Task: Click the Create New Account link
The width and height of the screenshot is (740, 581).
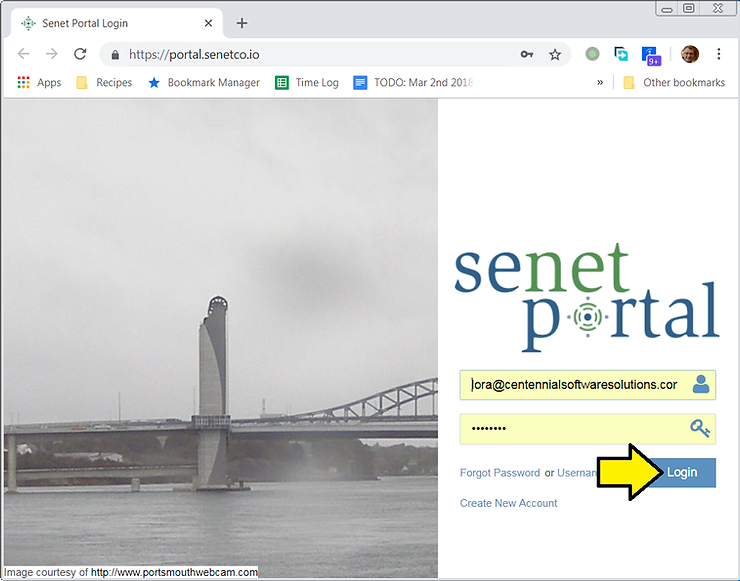Action: point(508,503)
